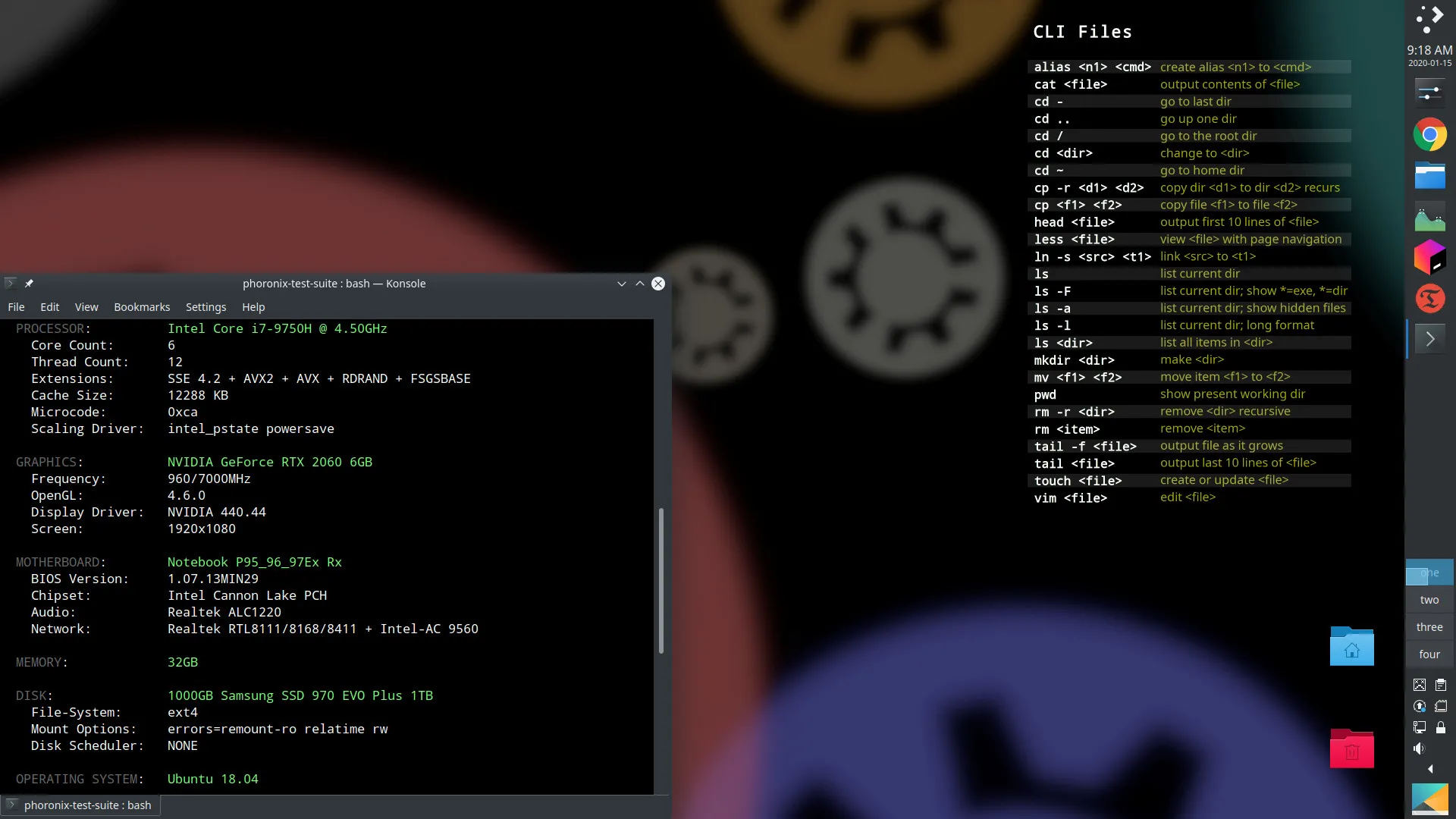Click the Konsole terminal panel icon
The width and height of the screenshot is (1456, 819).
coord(1430,338)
